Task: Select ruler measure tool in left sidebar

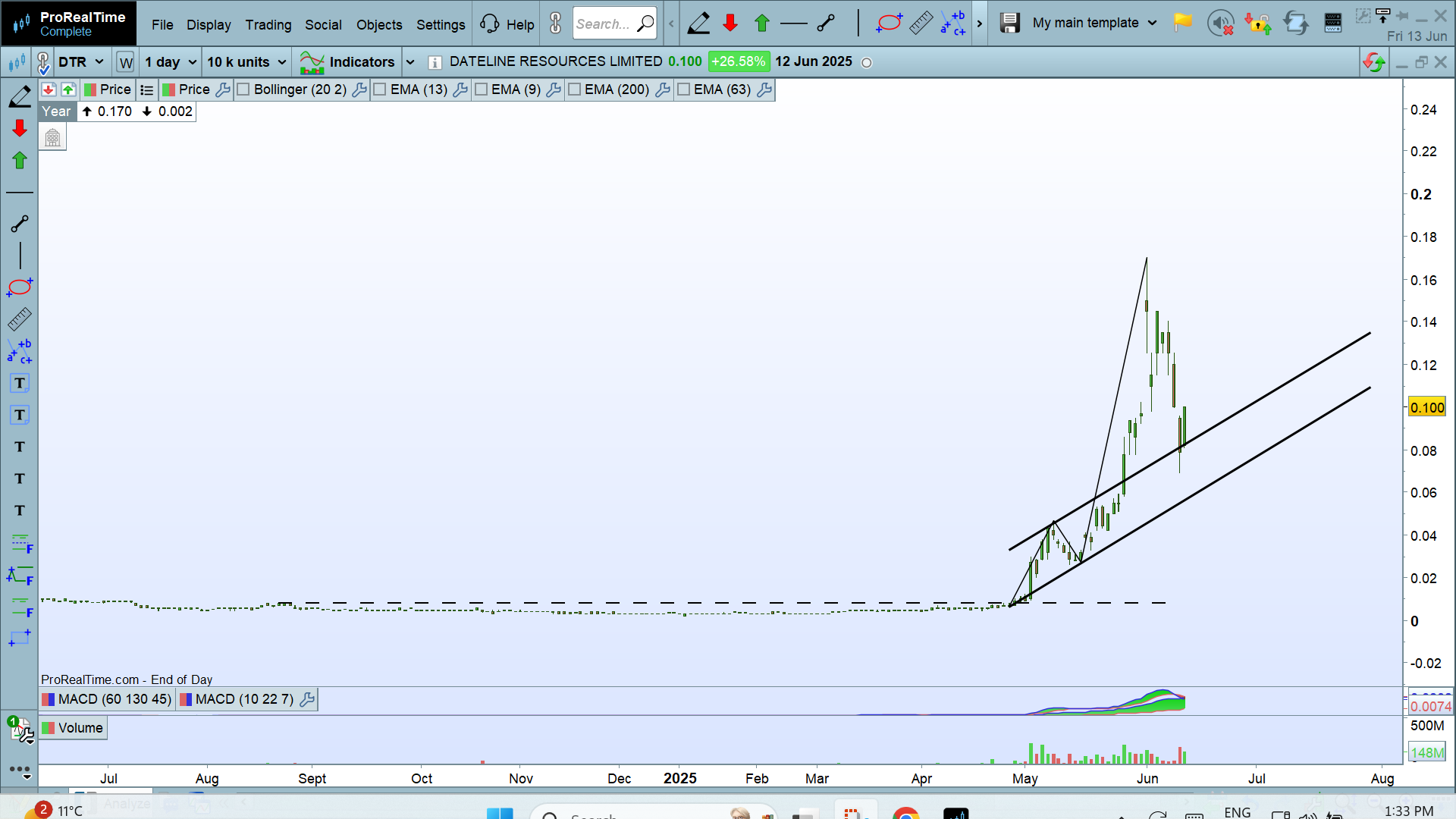Action: (x=20, y=319)
